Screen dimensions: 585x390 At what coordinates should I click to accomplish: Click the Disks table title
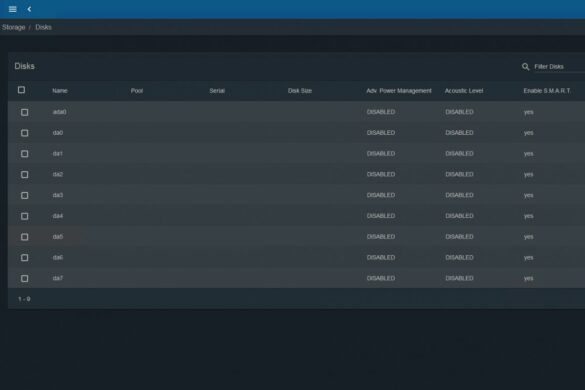point(25,66)
